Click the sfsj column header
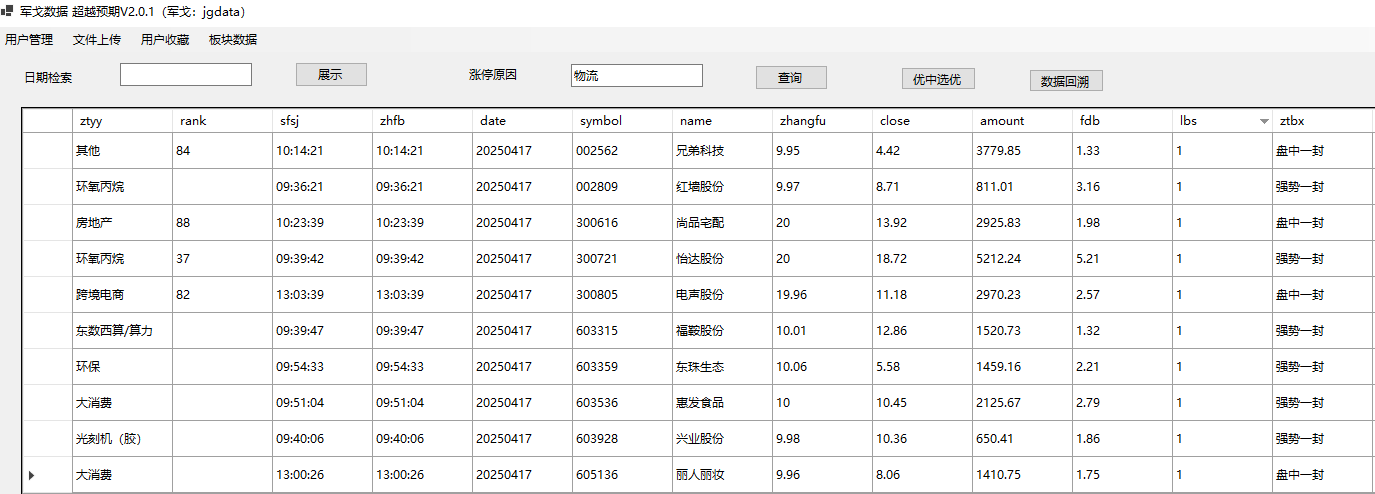This screenshot has height=494, width=1375. tap(322, 121)
